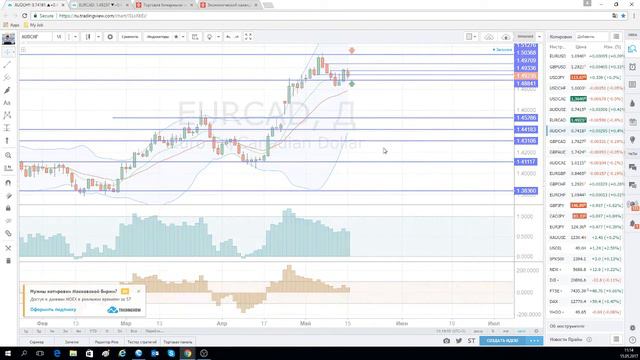Select DAX row in the watchlist
The height and width of the screenshot is (360, 640).
(x=585, y=301)
